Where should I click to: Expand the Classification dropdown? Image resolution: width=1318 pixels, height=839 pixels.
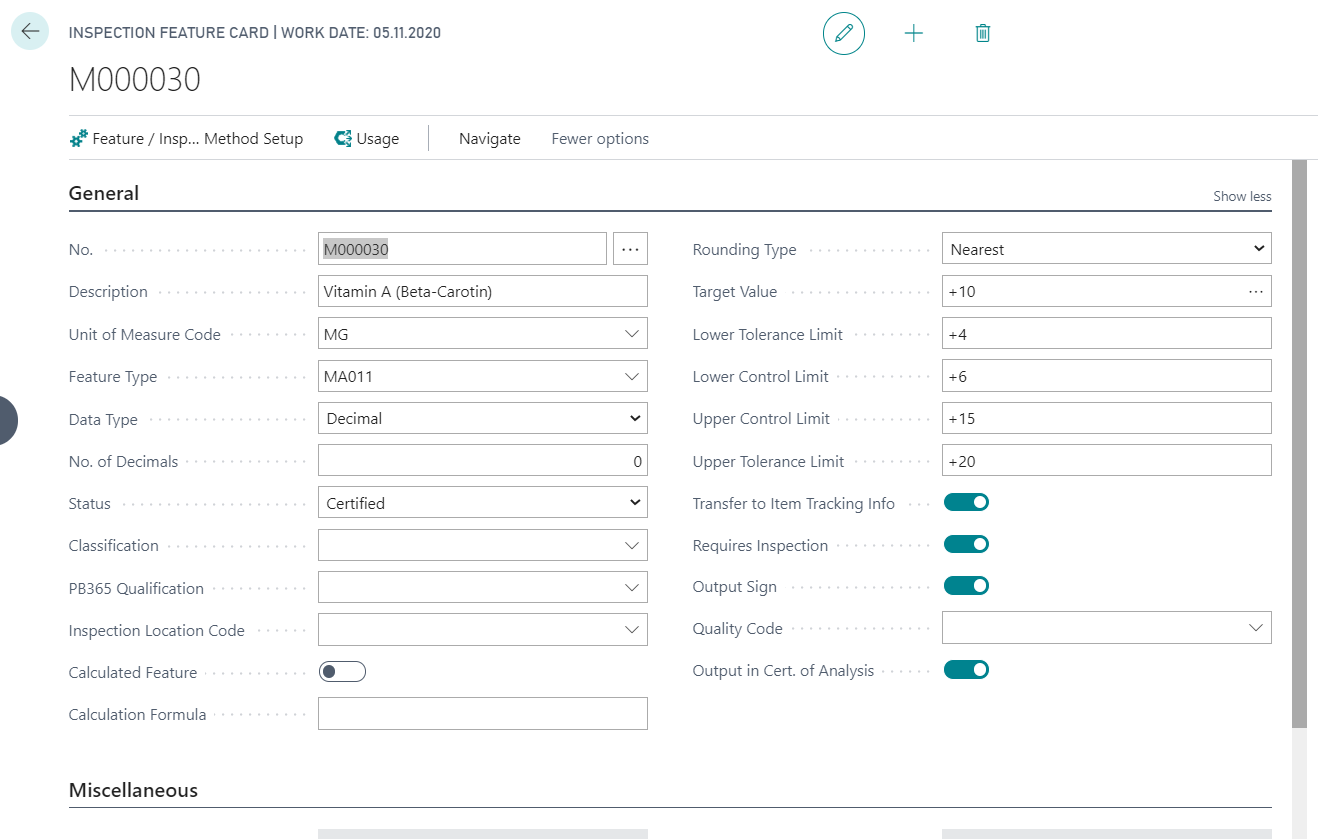pos(631,545)
